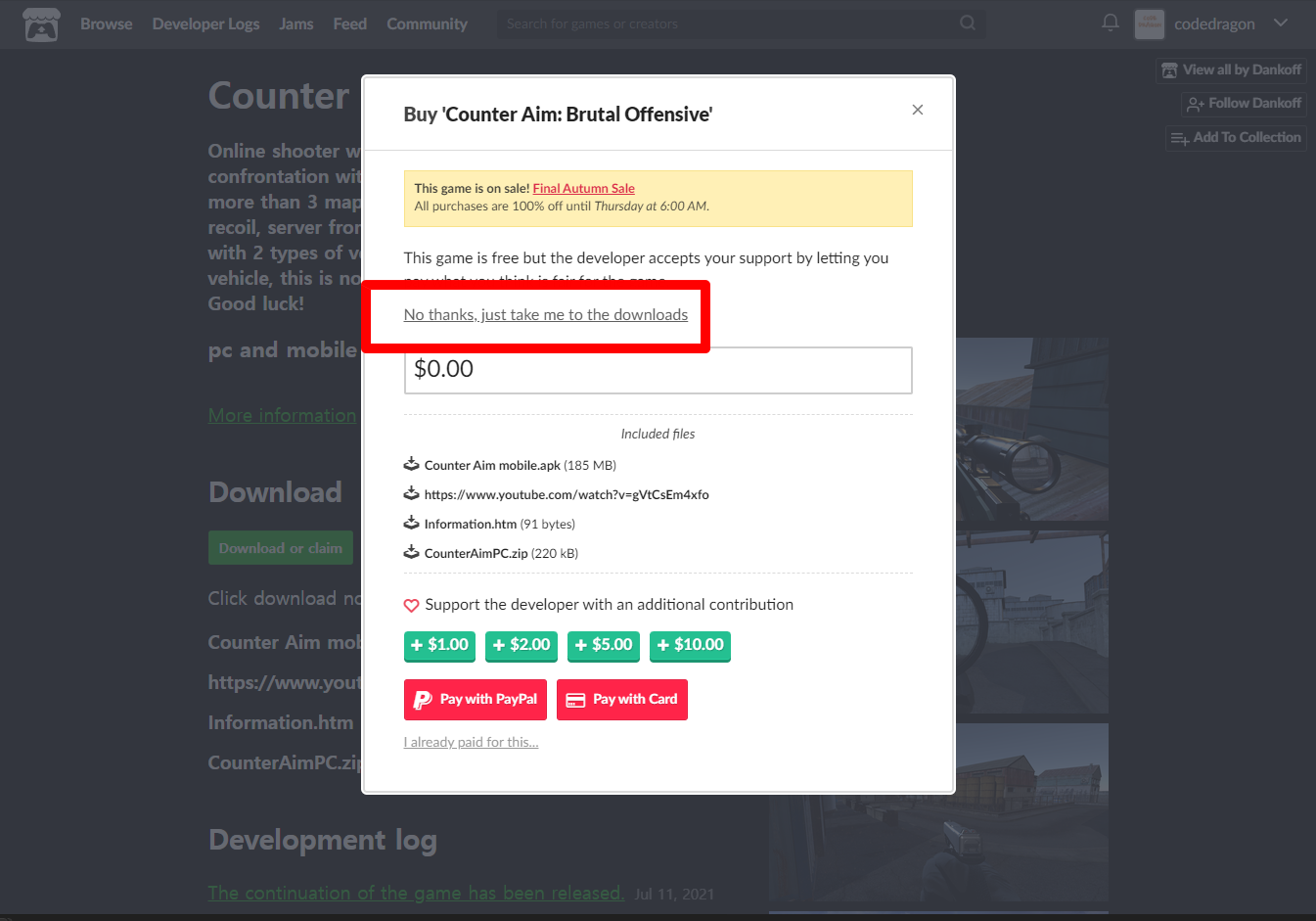Click View all by Dankoff
Image resolution: width=1316 pixels, height=921 pixels.
coord(1231,69)
